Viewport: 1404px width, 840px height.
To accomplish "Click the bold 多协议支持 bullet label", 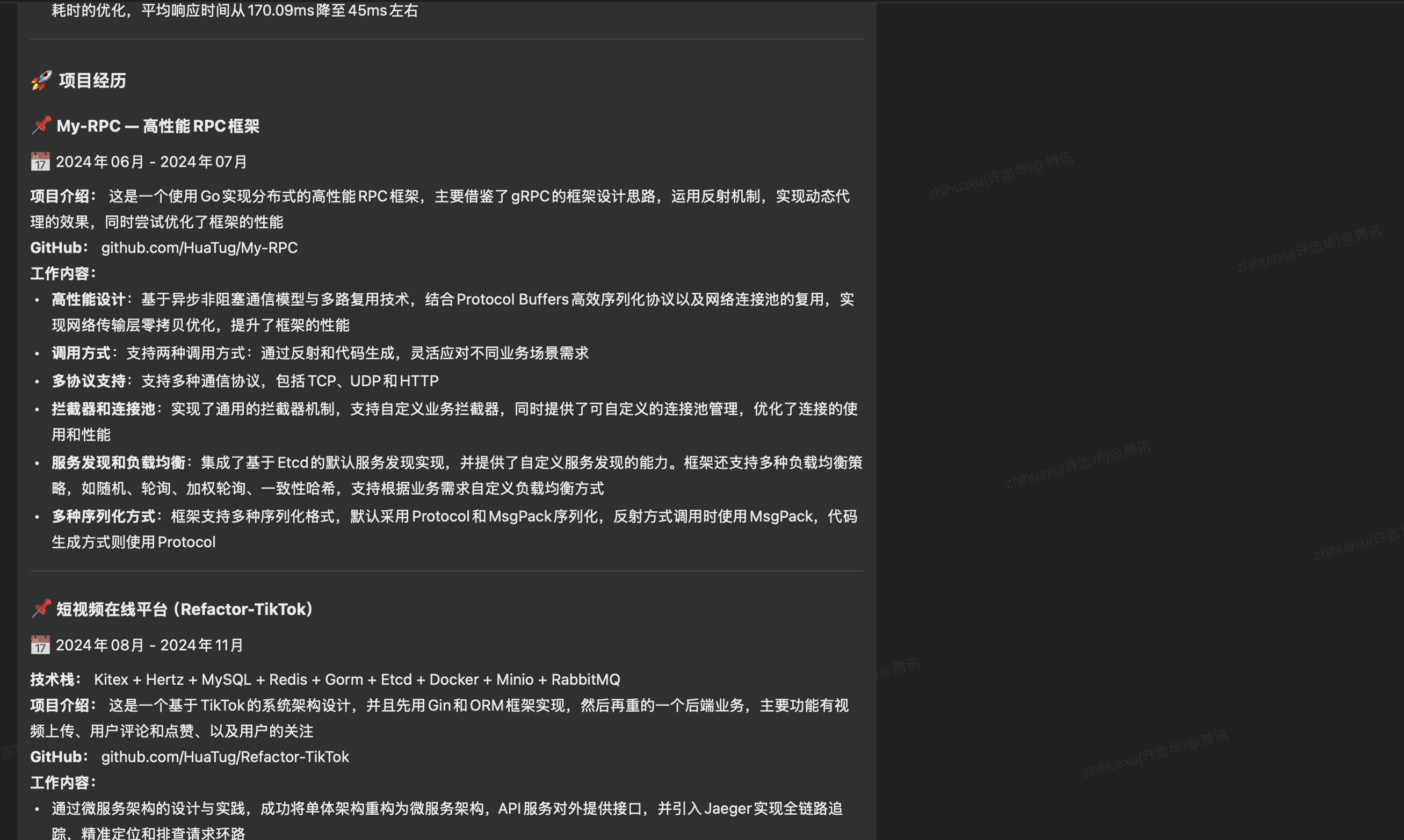I will [x=88, y=381].
